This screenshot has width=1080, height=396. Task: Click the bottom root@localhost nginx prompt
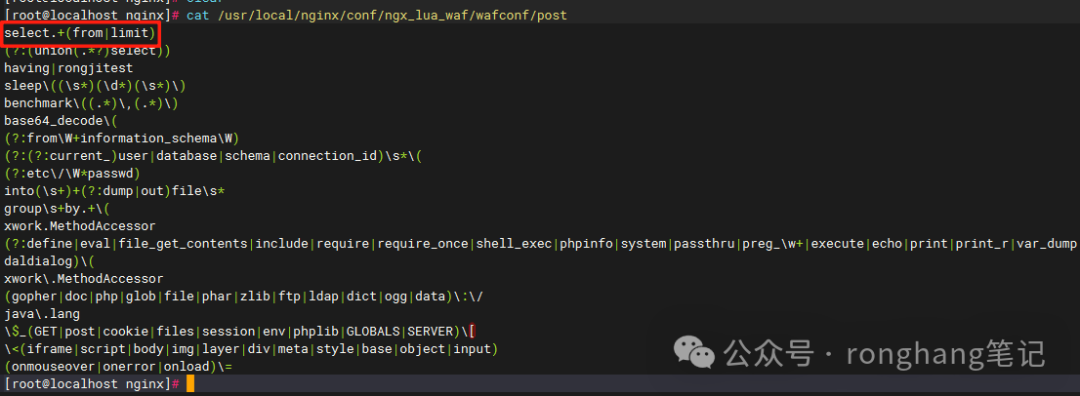(92, 384)
